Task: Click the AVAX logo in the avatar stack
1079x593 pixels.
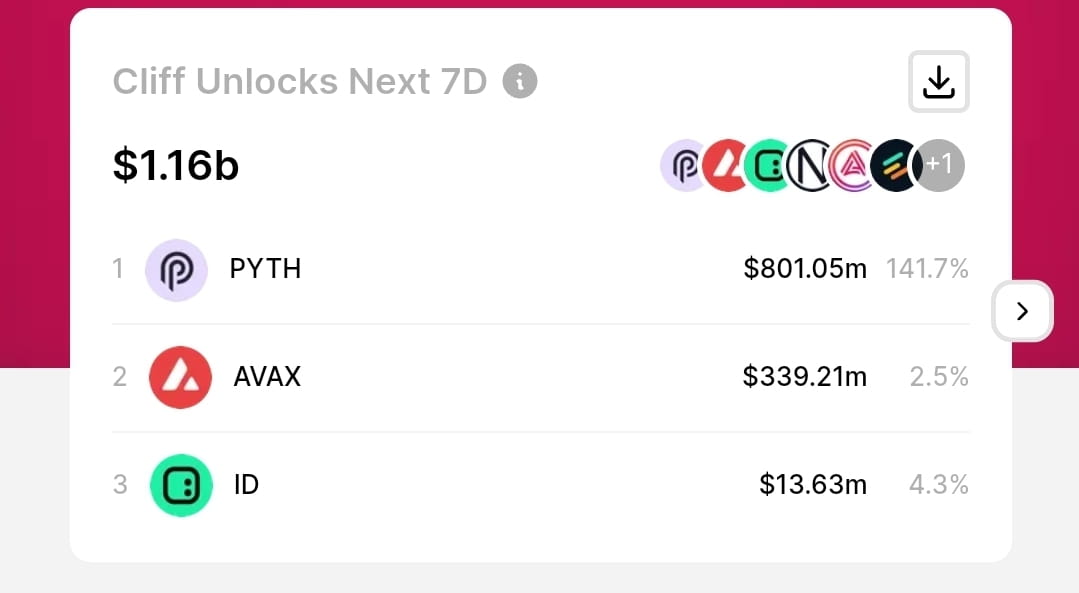Action: pos(727,165)
